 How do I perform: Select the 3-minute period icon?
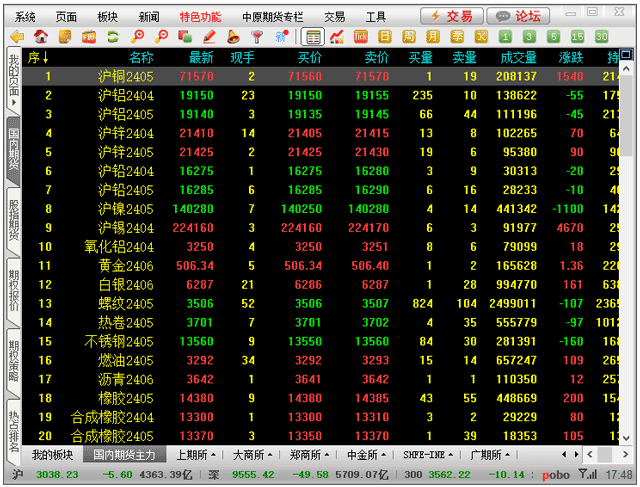529,37
